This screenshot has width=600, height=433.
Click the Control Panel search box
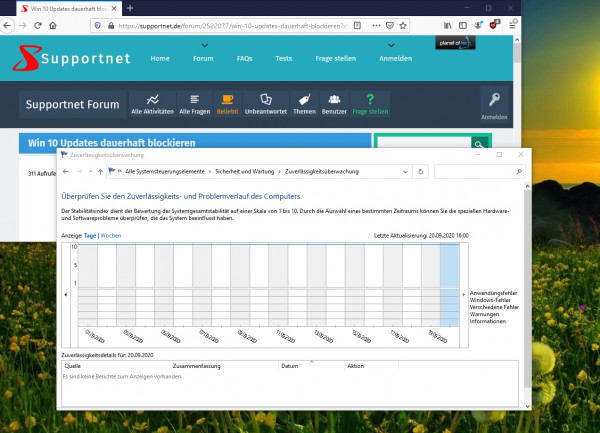(x=479, y=172)
